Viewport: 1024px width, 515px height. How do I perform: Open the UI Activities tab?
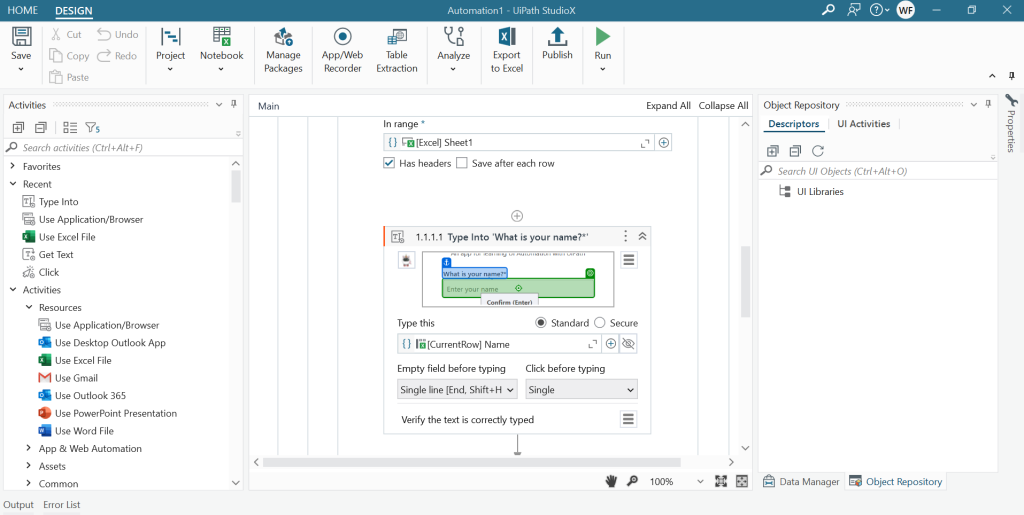[863, 123]
